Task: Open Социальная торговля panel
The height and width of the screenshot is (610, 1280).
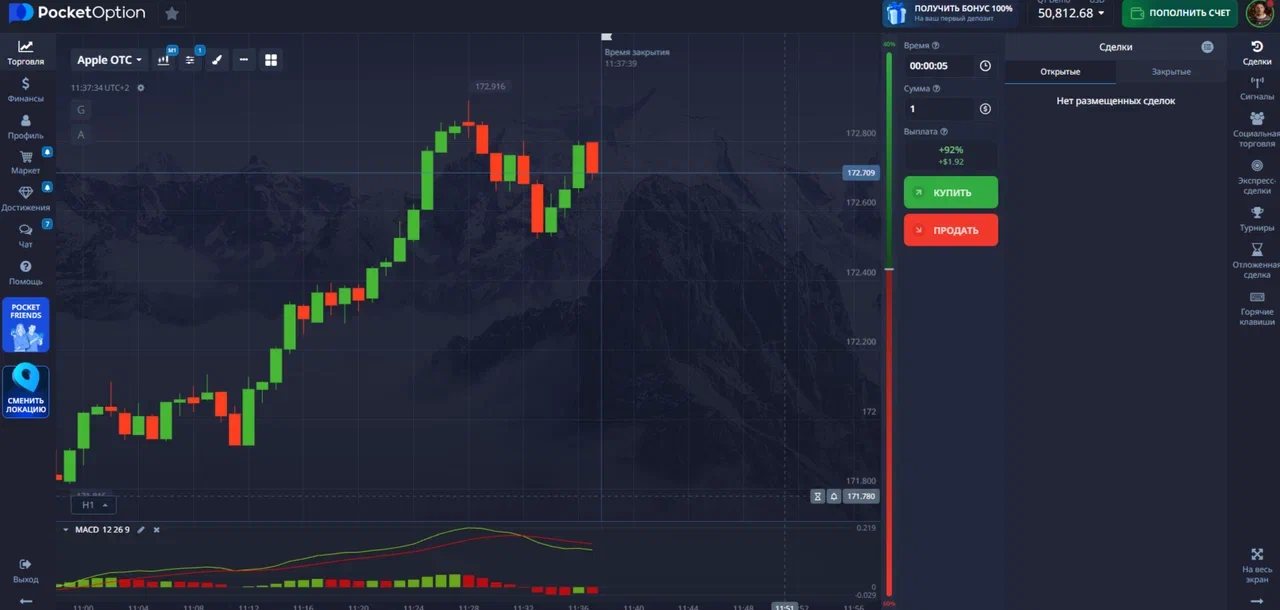Action: point(1257,130)
